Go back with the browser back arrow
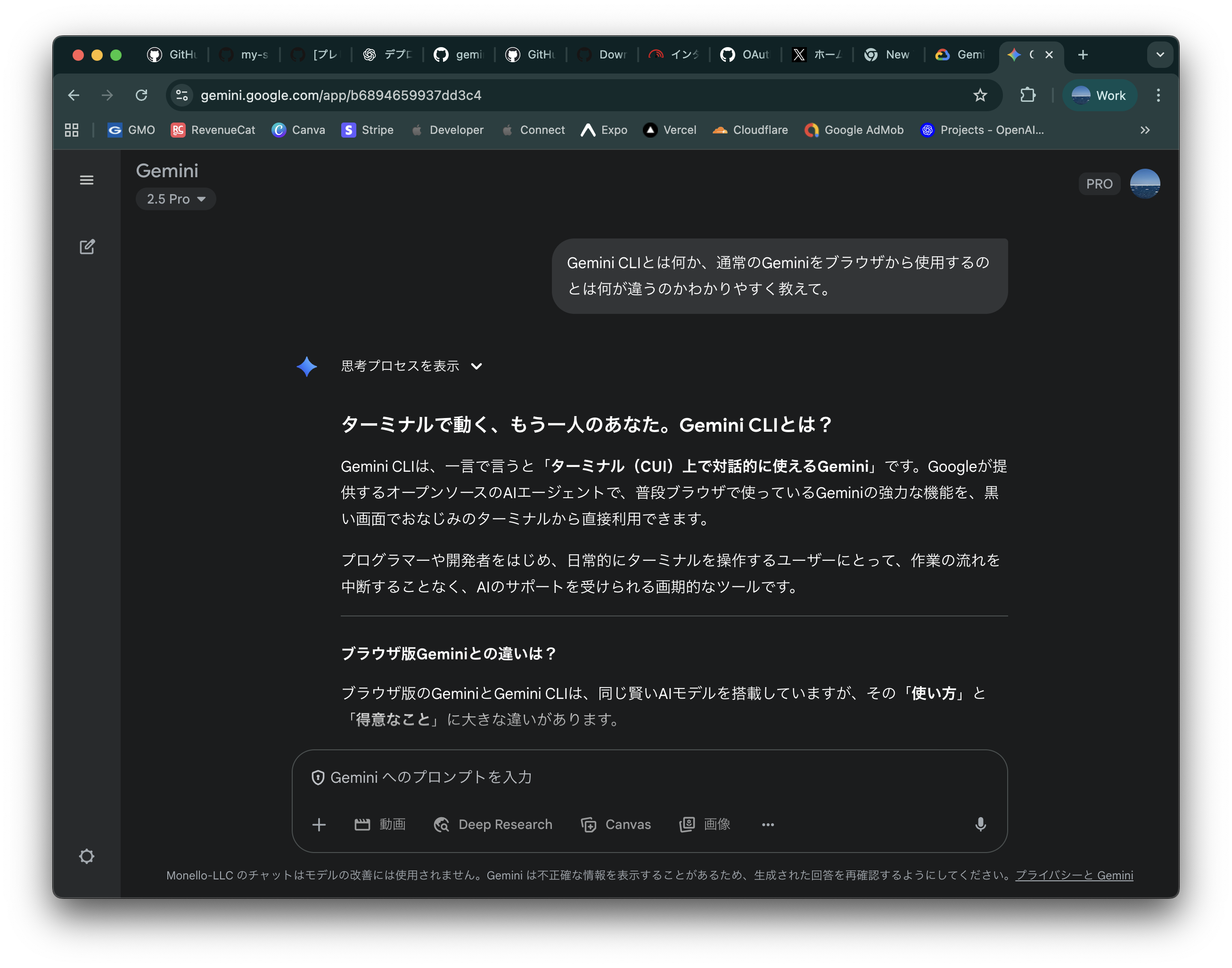 (74, 95)
